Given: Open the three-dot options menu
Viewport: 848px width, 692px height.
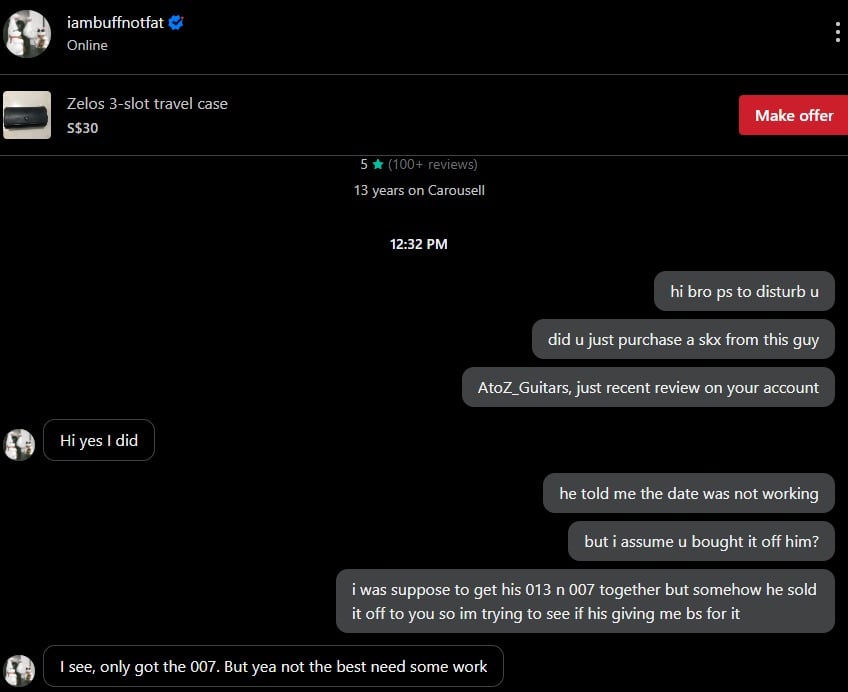Looking at the screenshot, I should tap(837, 32).
